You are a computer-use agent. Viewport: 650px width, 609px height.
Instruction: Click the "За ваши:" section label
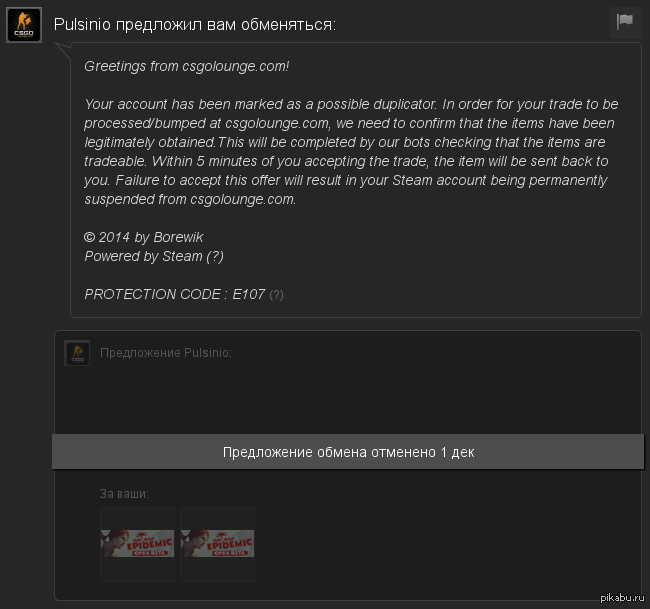click(x=124, y=493)
